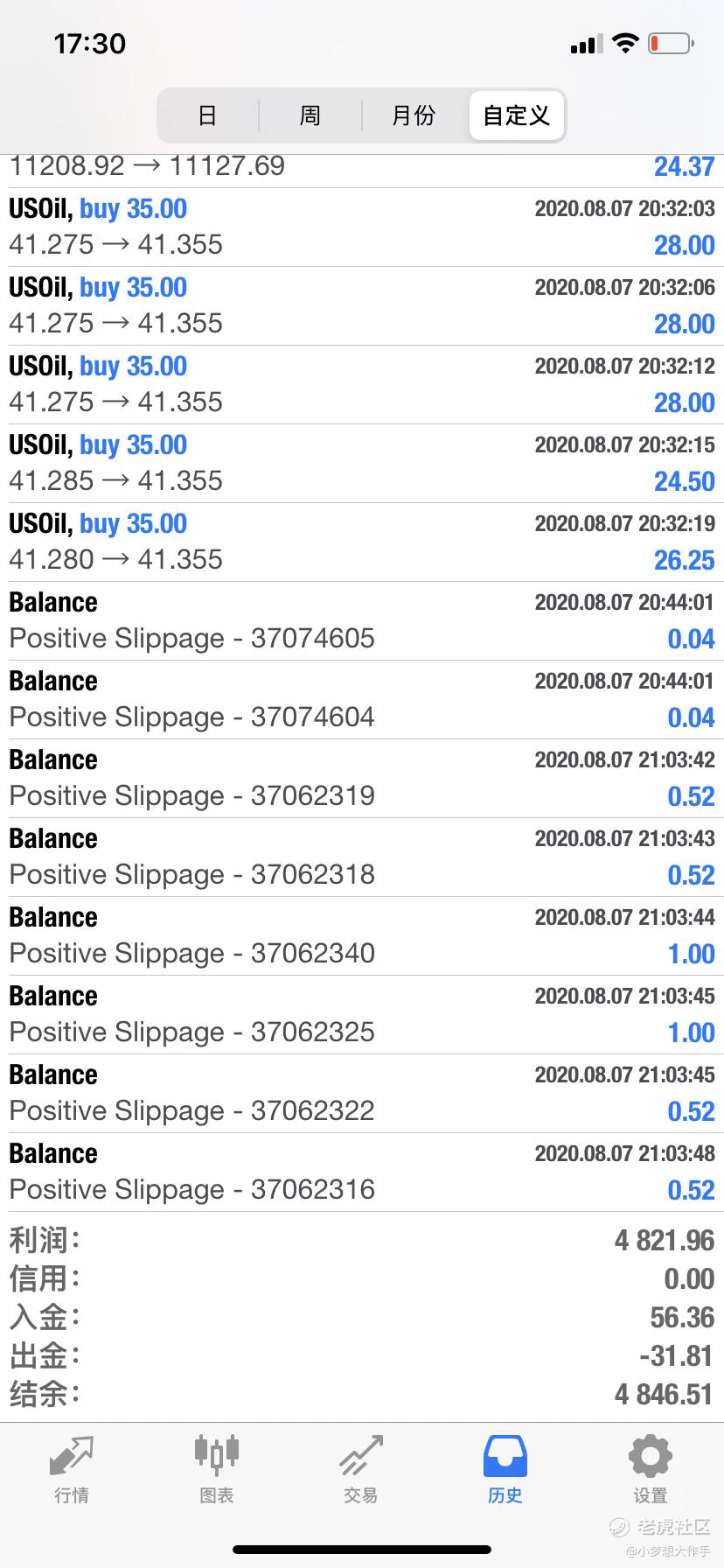Open USOil trade with 26.25 profit
Viewport: 724px width, 1568px height.
point(362,542)
